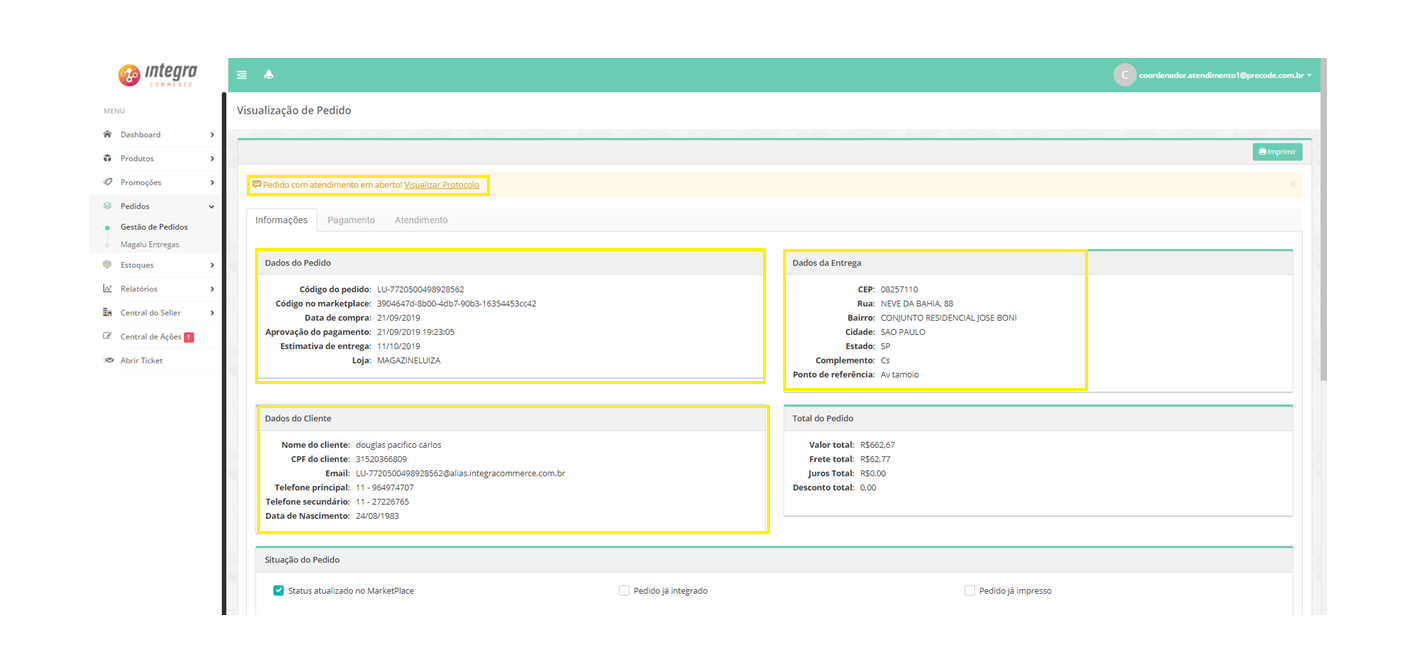Expand the Central do Seller arrow

[x=212, y=313]
